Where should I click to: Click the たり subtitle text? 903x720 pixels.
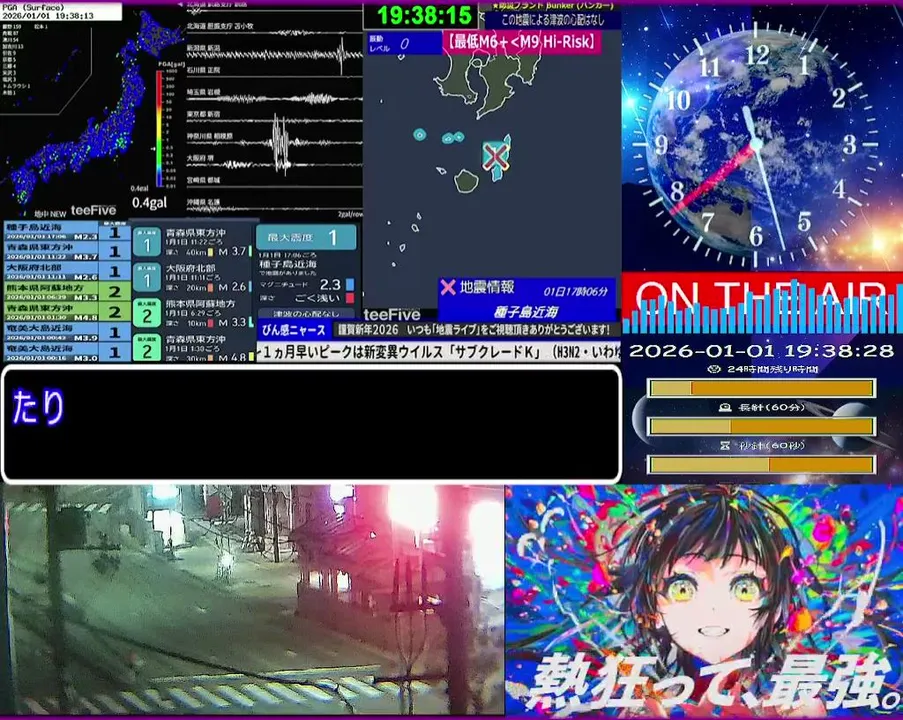[x=38, y=407]
